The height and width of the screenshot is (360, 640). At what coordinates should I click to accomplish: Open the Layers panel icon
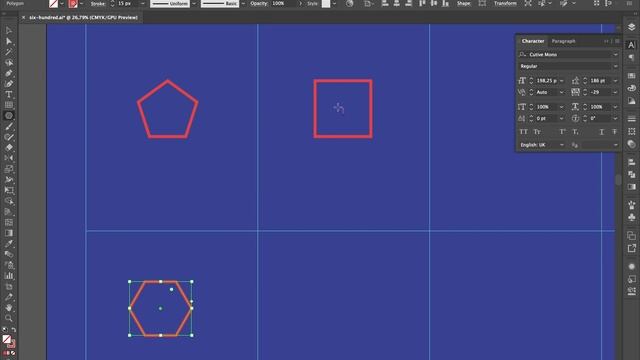click(x=631, y=27)
